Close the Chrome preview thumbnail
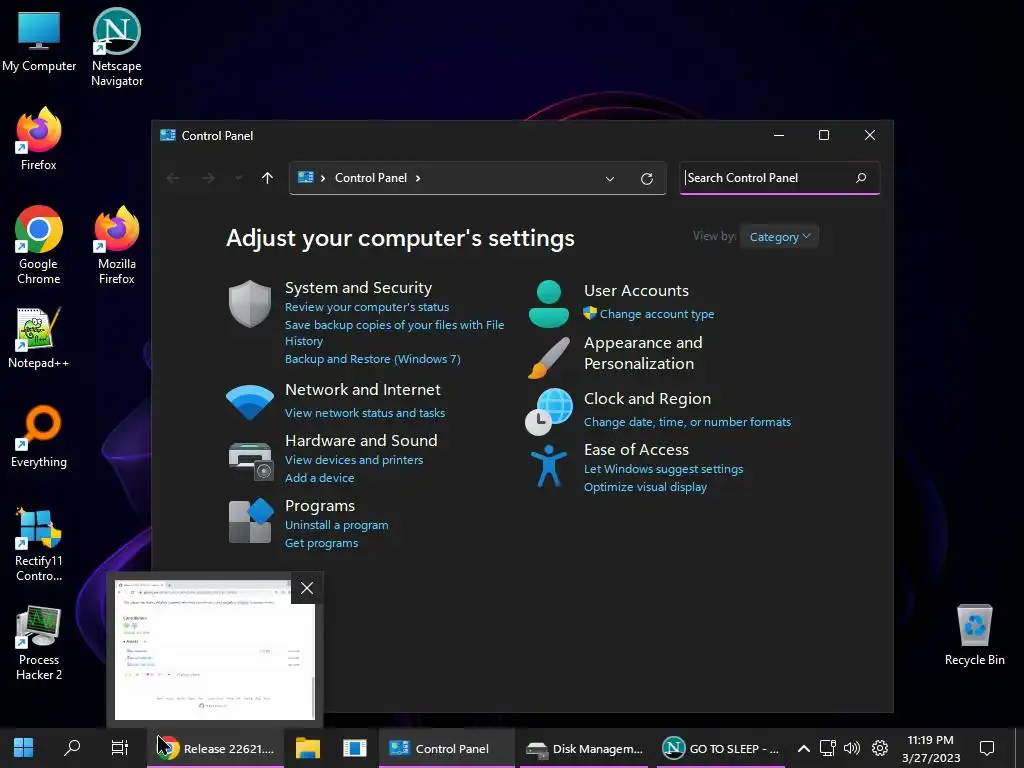This screenshot has width=1024, height=768. click(x=306, y=588)
